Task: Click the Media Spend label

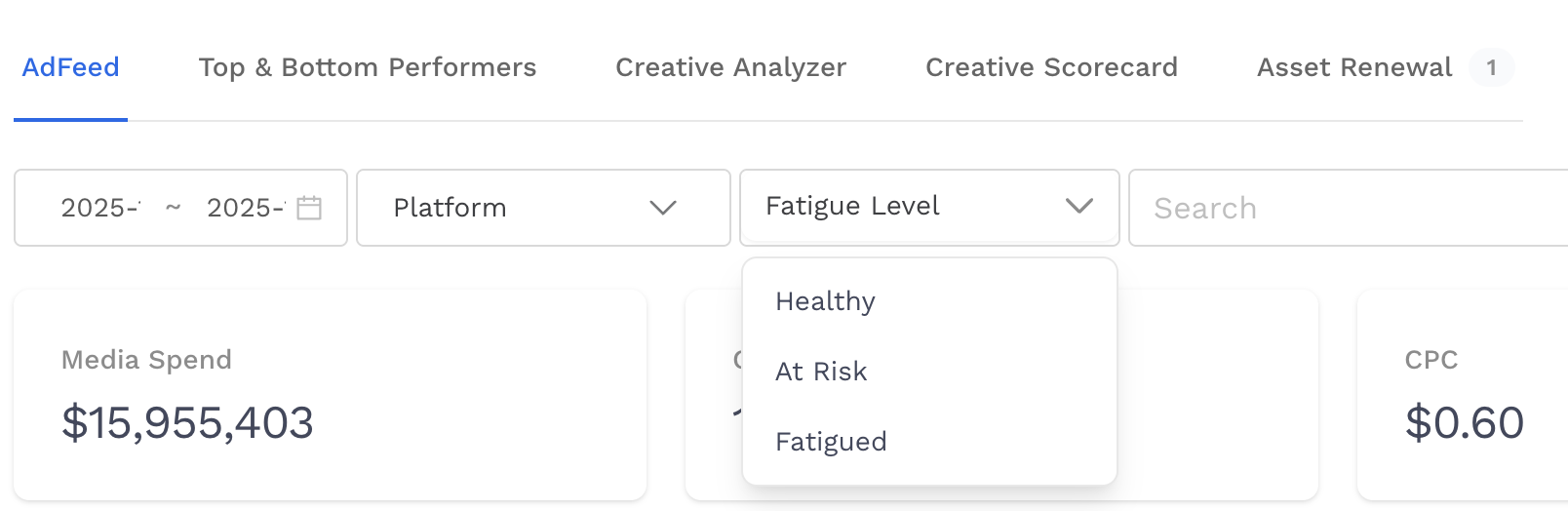Action: 146,360
